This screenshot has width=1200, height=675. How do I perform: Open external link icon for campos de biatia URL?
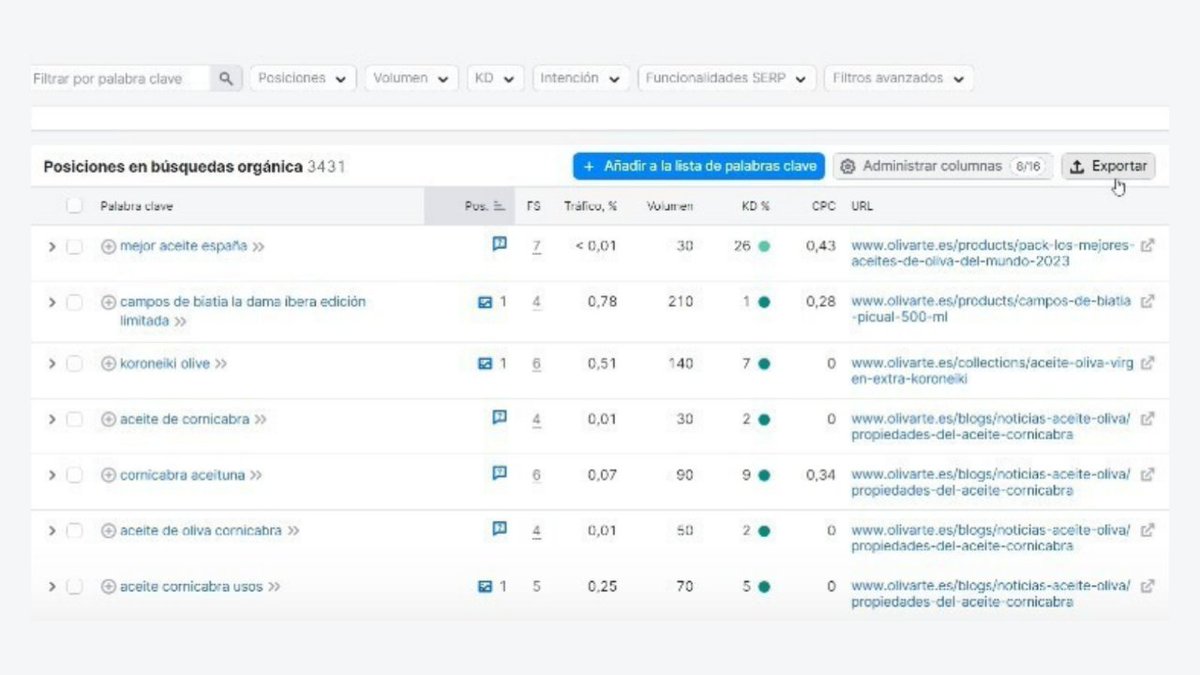point(1147,301)
